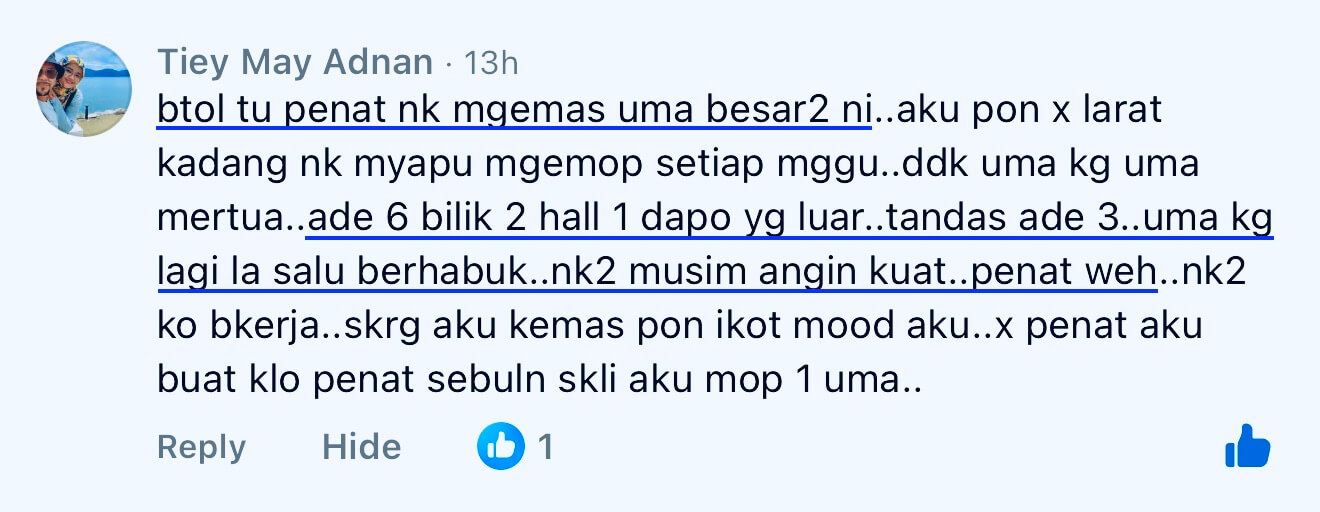The image size is (1320, 512).
Task: Reply to Tiey May Adnan's comment
Action: point(201,446)
